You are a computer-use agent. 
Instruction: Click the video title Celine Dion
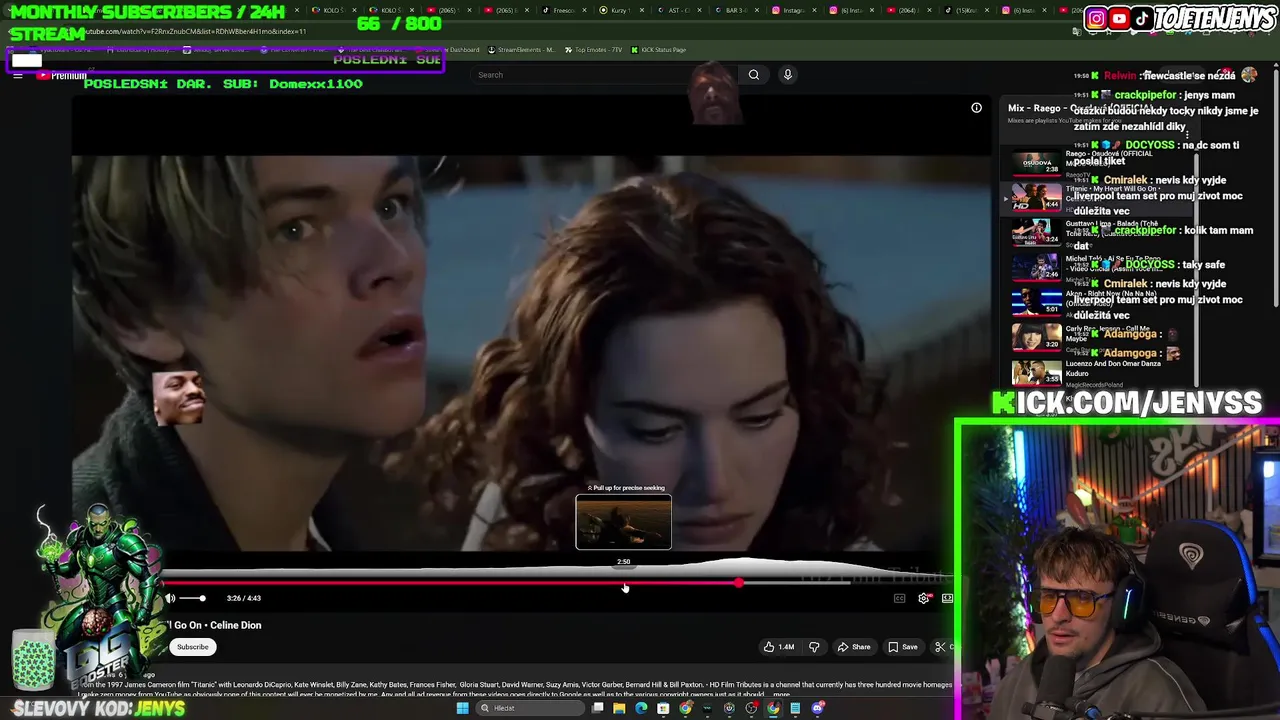pos(215,625)
